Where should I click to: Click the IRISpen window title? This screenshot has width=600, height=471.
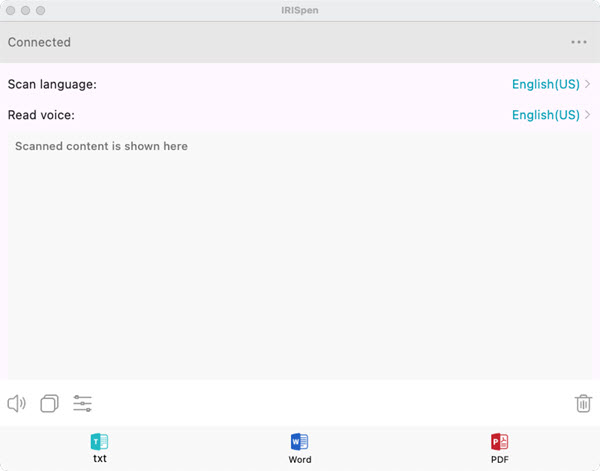(300, 10)
